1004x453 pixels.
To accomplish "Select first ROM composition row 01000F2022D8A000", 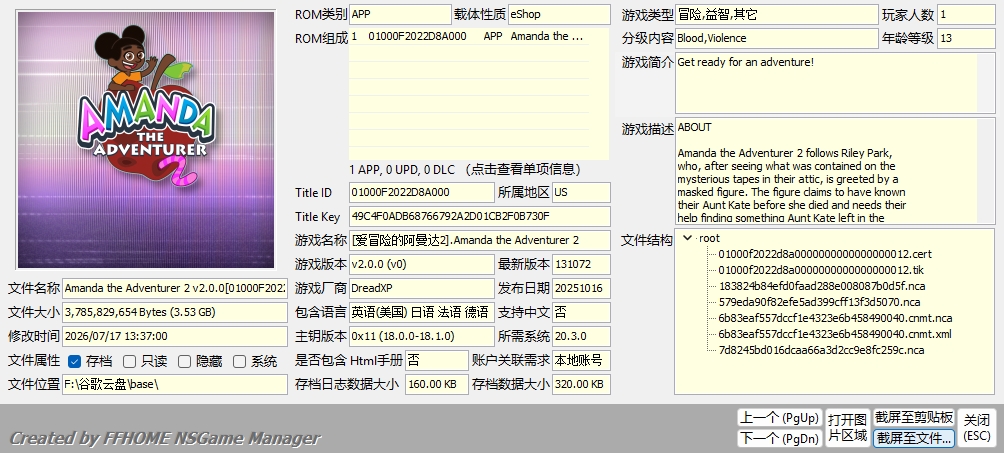I will pyautogui.click(x=469, y=37).
